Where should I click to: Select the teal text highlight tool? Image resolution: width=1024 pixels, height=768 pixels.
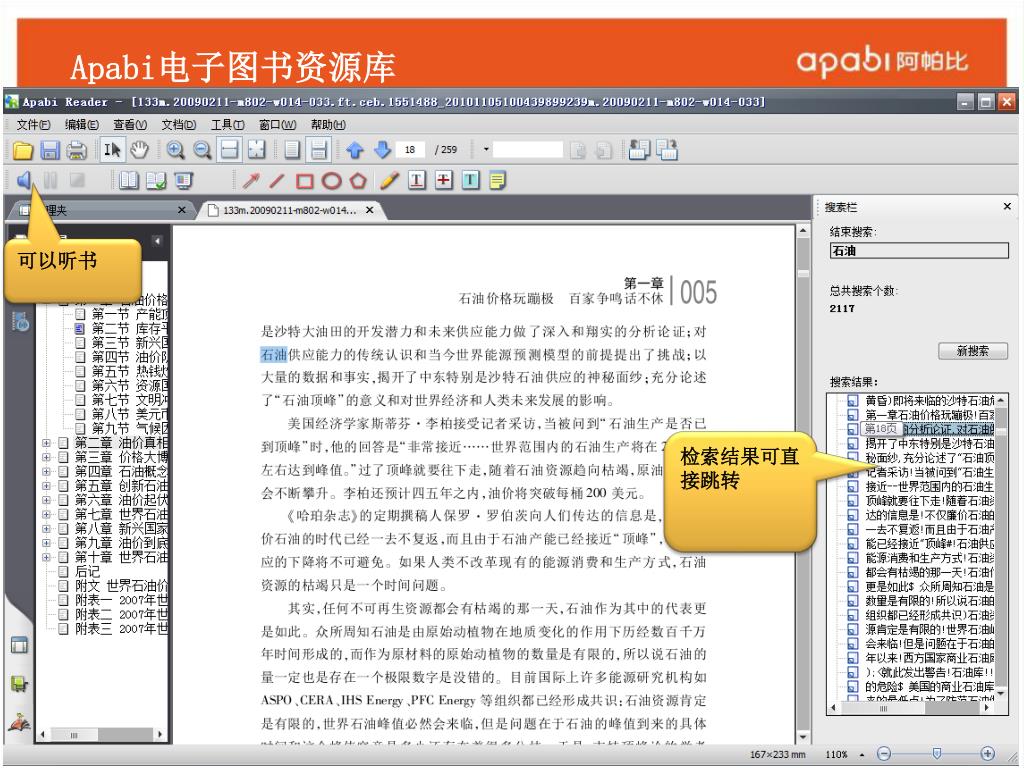[471, 180]
